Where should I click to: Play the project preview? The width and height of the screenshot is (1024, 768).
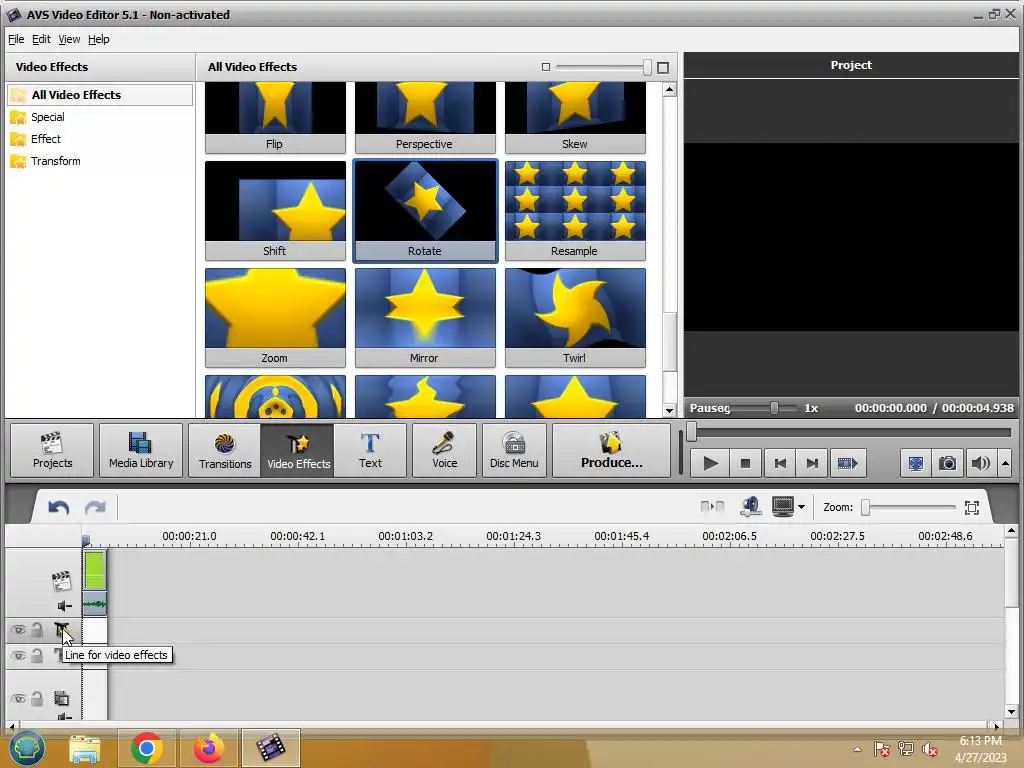click(x=711, y=464)
